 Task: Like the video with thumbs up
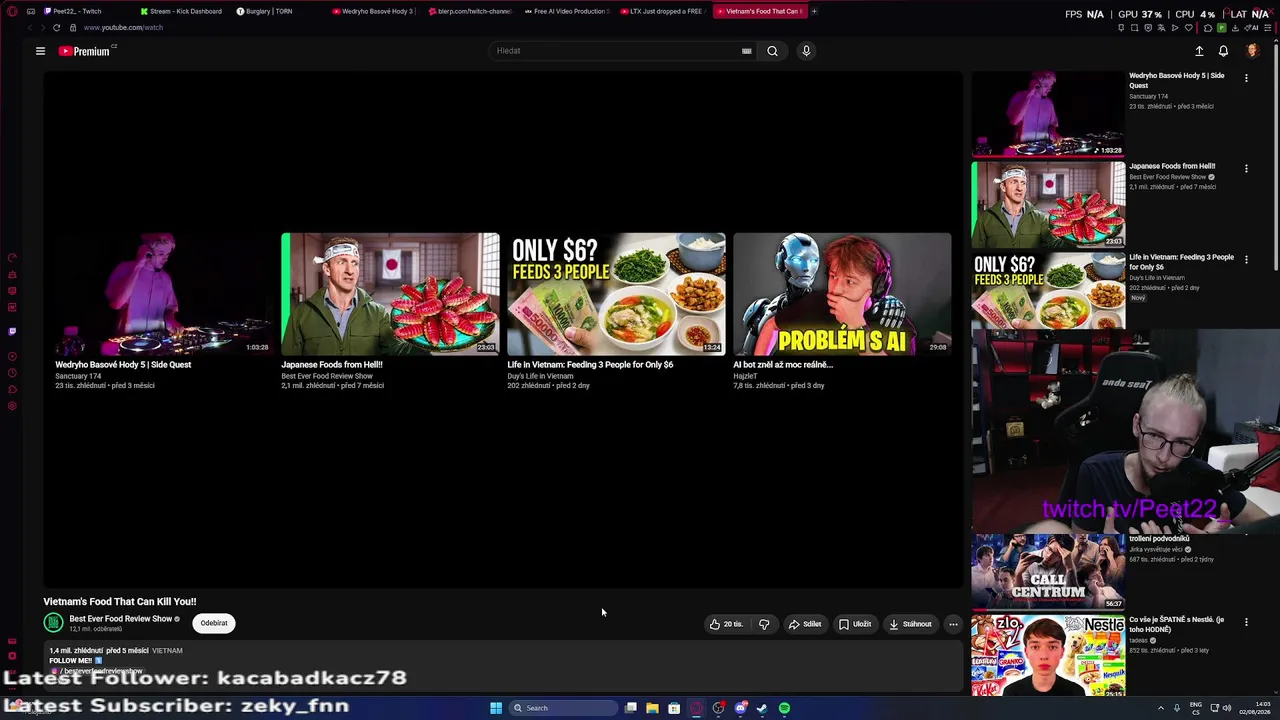[x=726, y=624]
